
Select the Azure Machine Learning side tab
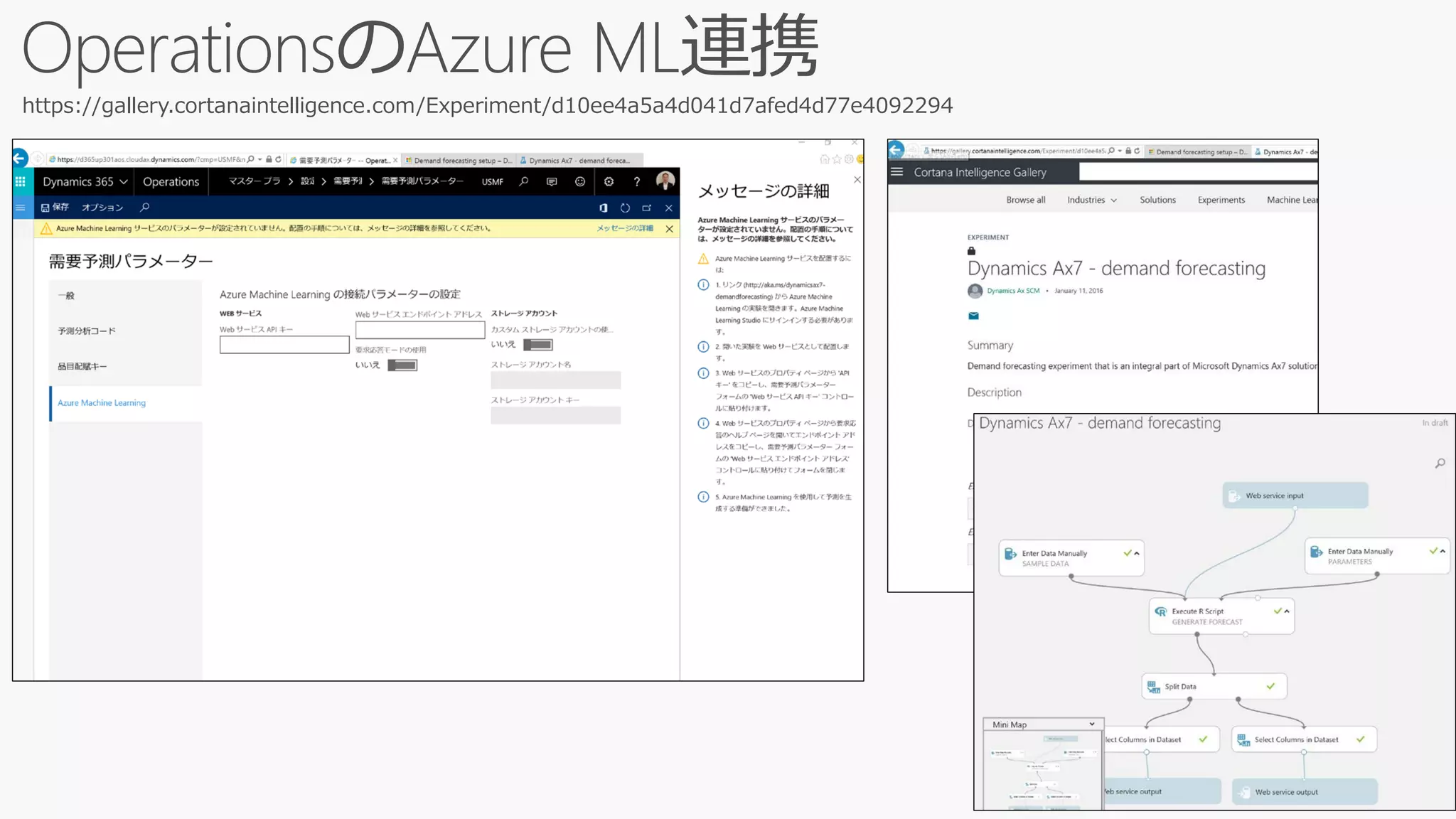pyautogui.click(x=102, y=403)
